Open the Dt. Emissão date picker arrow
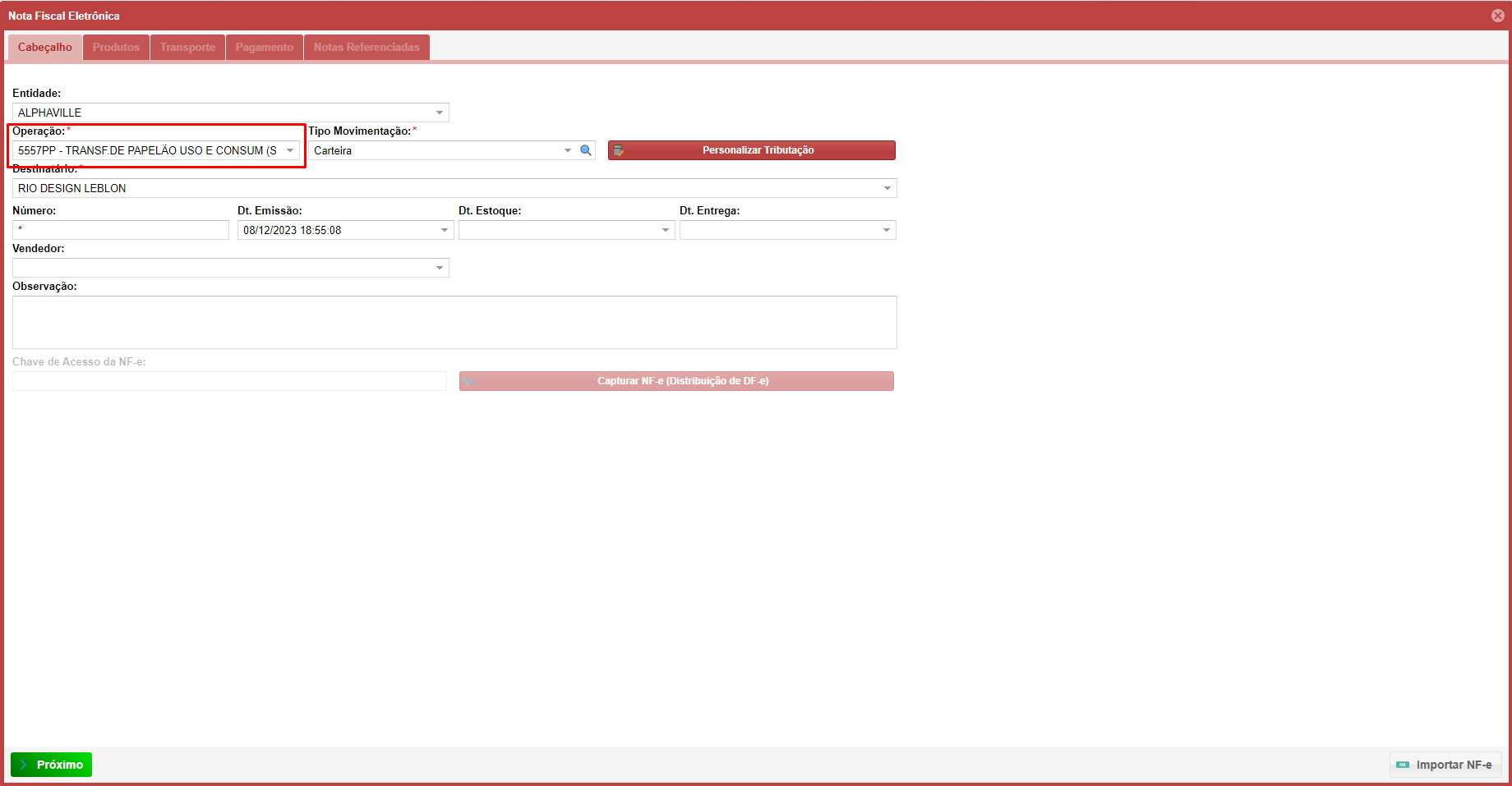The width and height of the screenshot is (1512, 786). (x=445, y=230)
